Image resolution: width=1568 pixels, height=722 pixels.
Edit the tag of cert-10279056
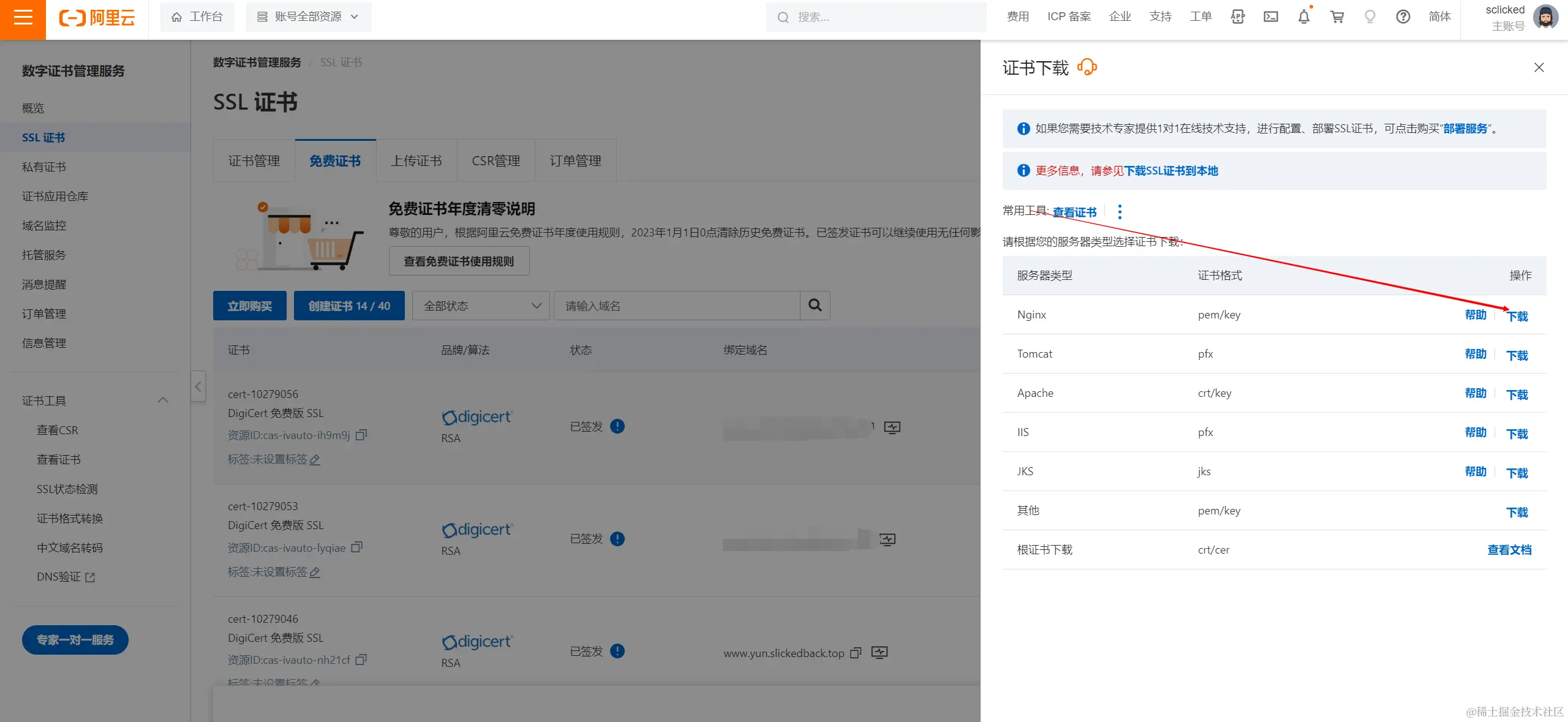(315, 460)
